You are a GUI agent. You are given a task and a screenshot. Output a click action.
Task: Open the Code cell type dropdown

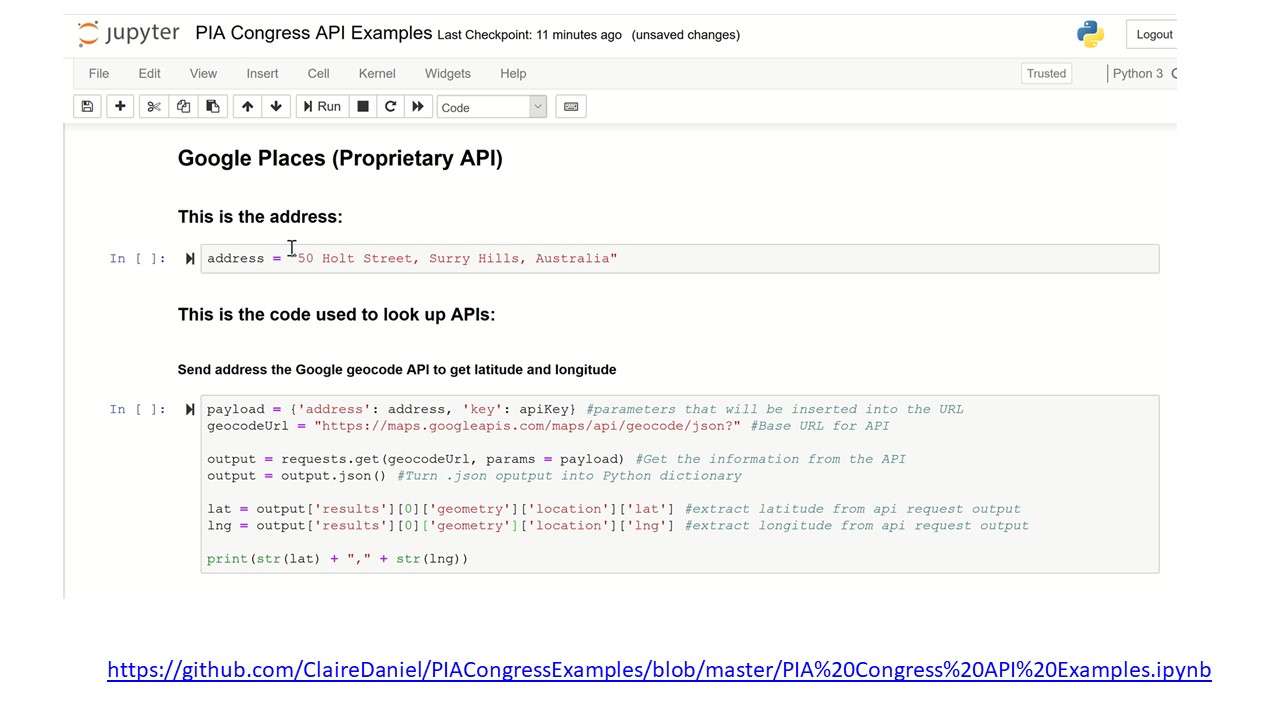pyautogui.click(x=492, y=107)
